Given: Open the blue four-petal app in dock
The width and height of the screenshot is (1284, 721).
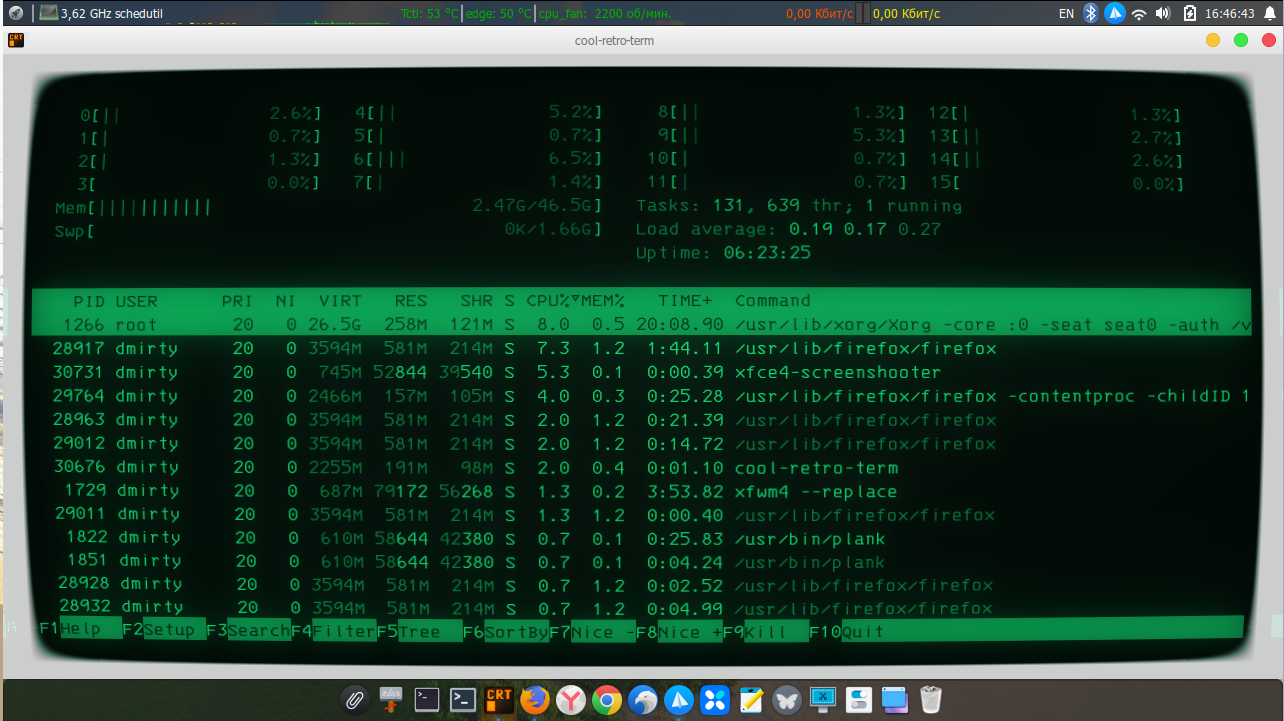Looking at the screenshot, I should (x=715, y=699).
